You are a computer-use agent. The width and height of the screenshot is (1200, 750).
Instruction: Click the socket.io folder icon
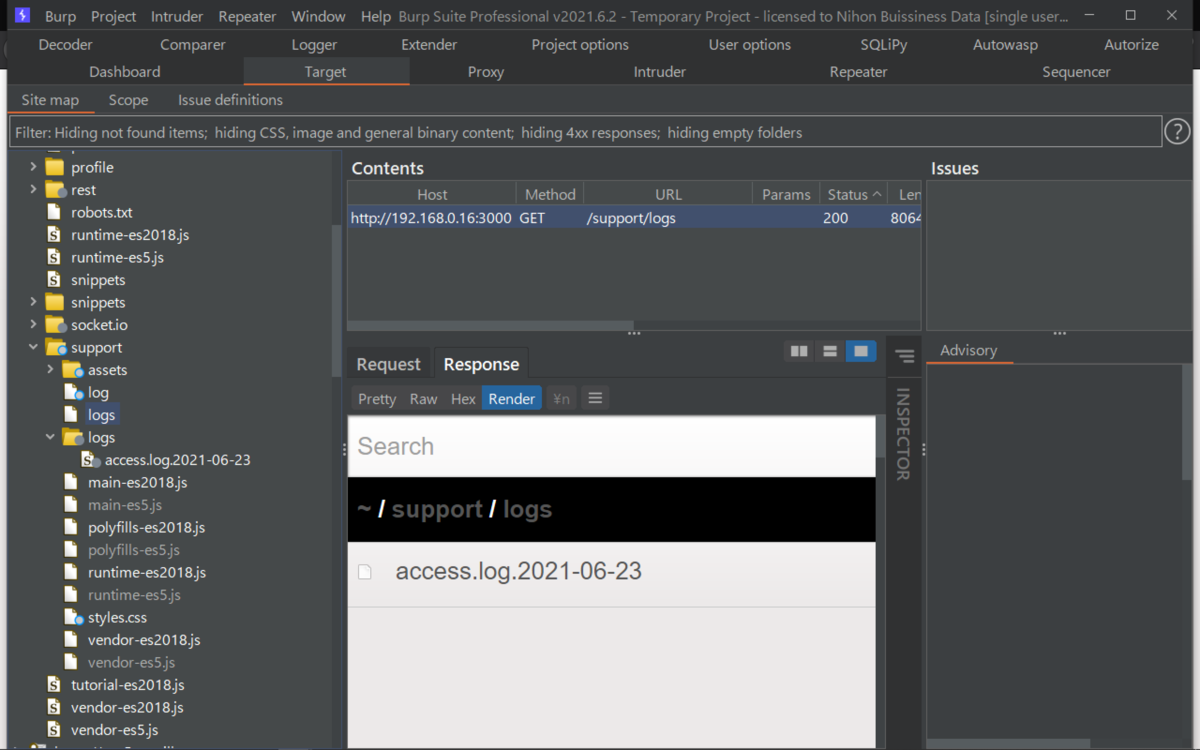[55, 325]
